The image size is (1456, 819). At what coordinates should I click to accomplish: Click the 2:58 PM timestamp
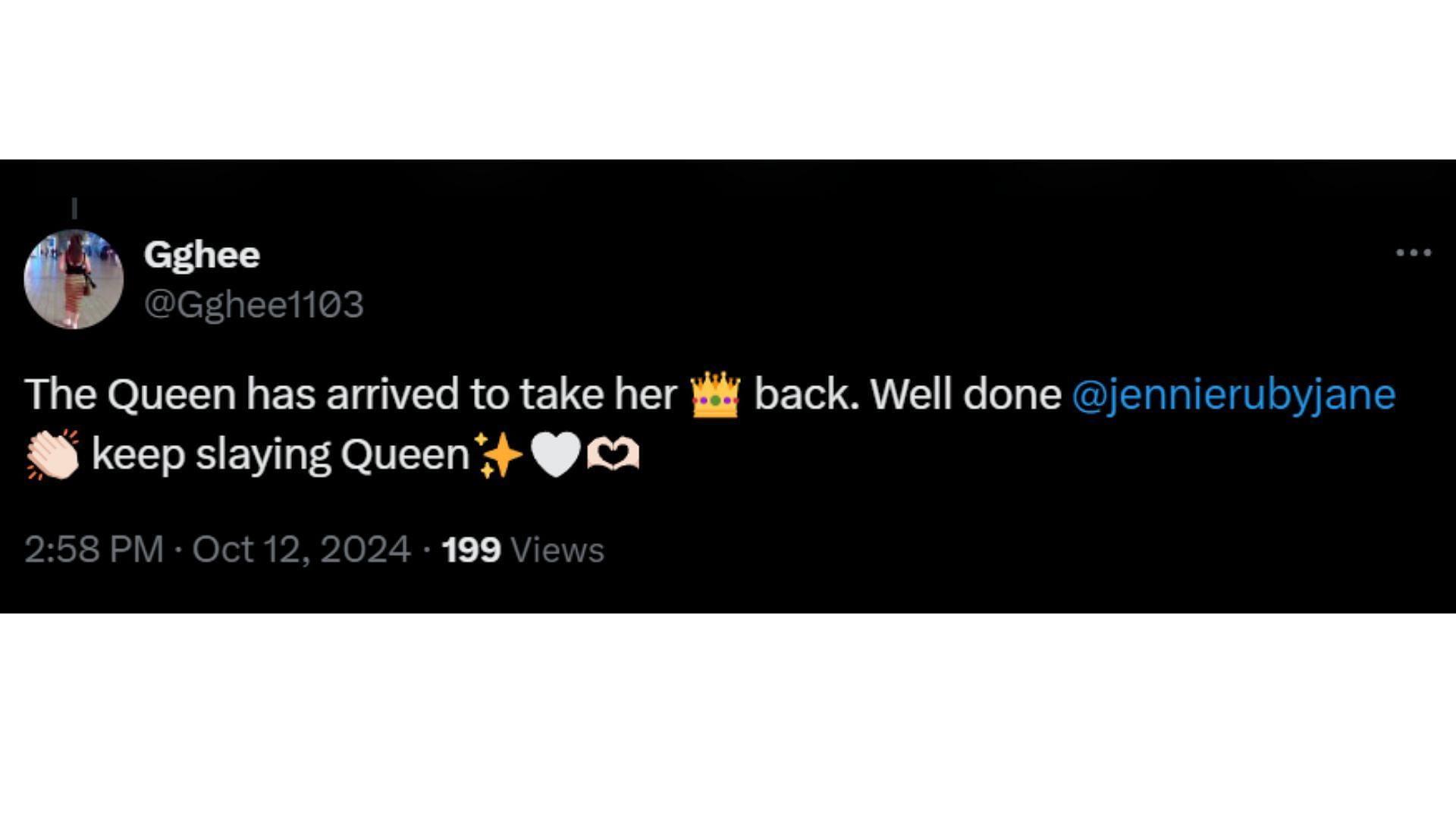click(x=94, y=550)
